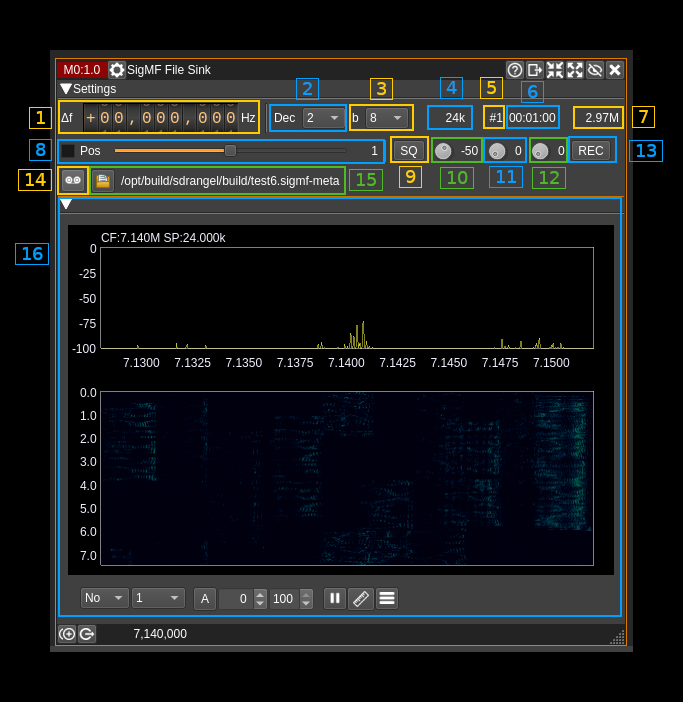The image size is (683, 702).
Task: Click the squelch level dial showing -50
Action: click(443, 151)
